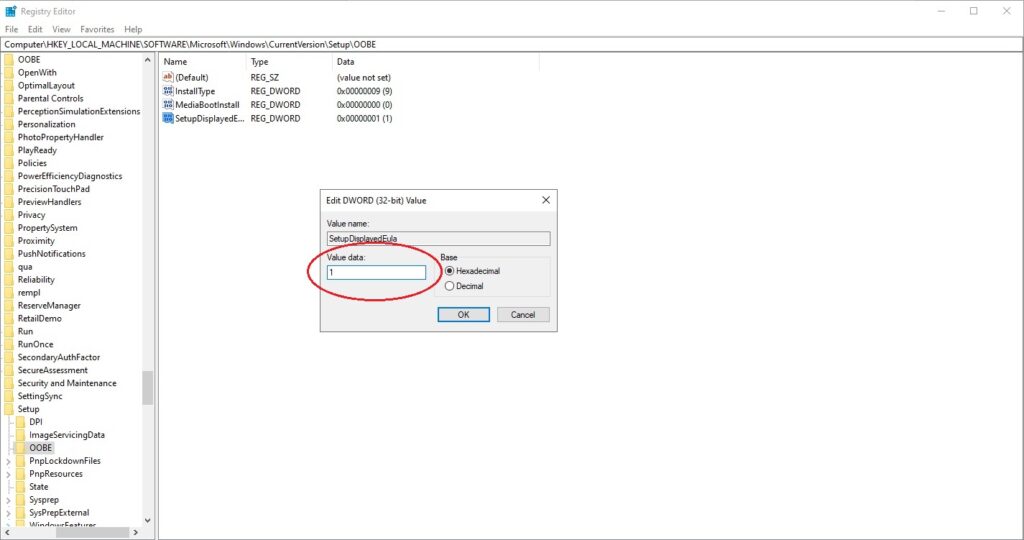
Task: Select the Policies folder icon
Action: [9, 163]
